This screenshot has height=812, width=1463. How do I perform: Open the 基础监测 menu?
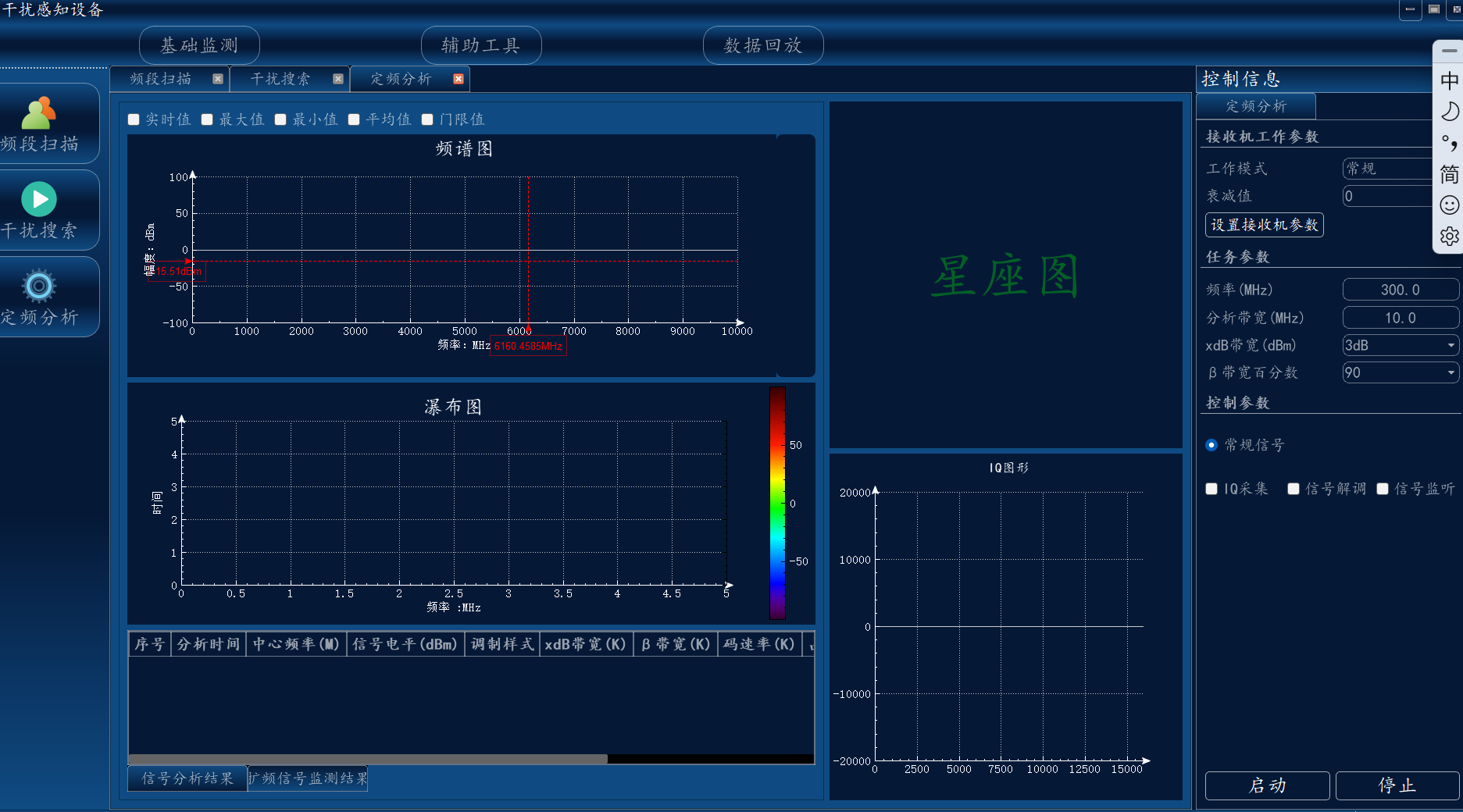[x=199, y=45]
